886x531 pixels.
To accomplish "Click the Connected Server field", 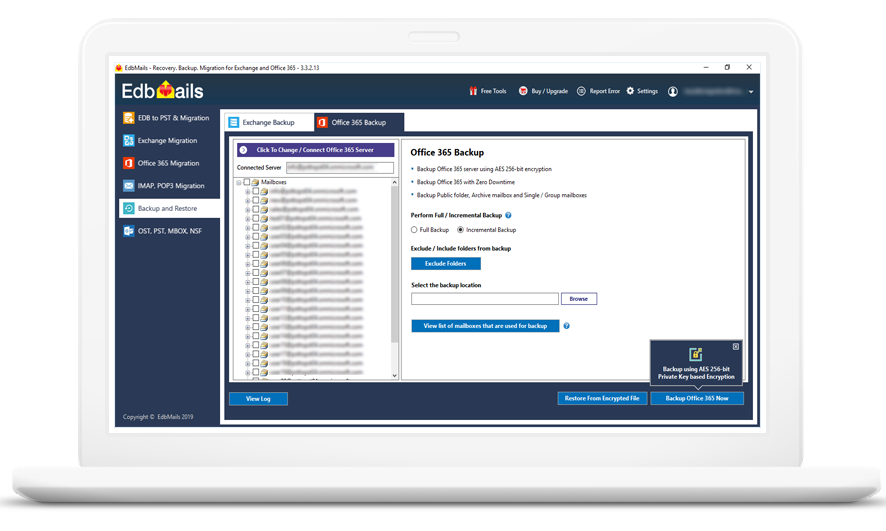I will [340, 167].
